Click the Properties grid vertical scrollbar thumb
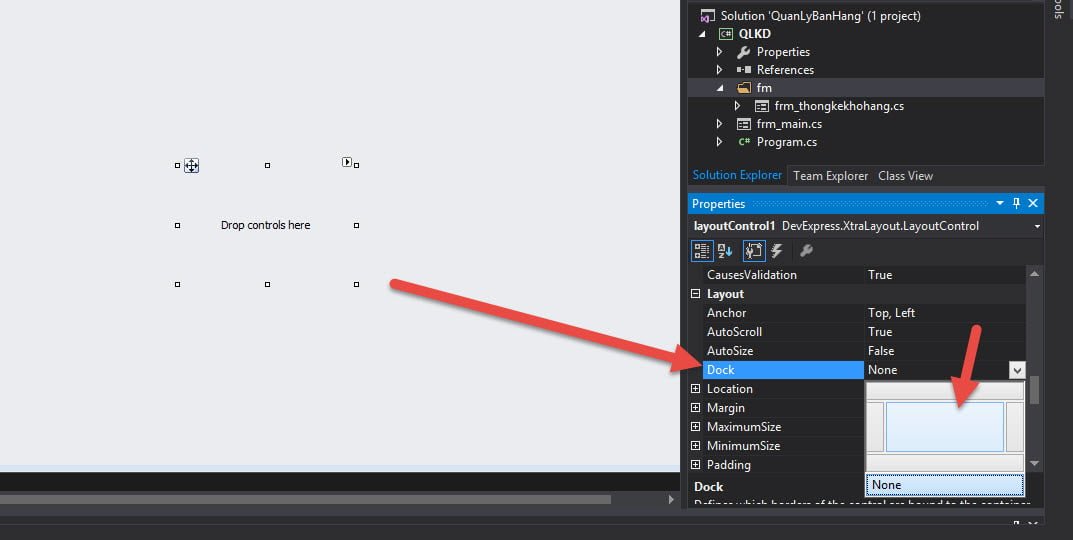 point(1034,390)
